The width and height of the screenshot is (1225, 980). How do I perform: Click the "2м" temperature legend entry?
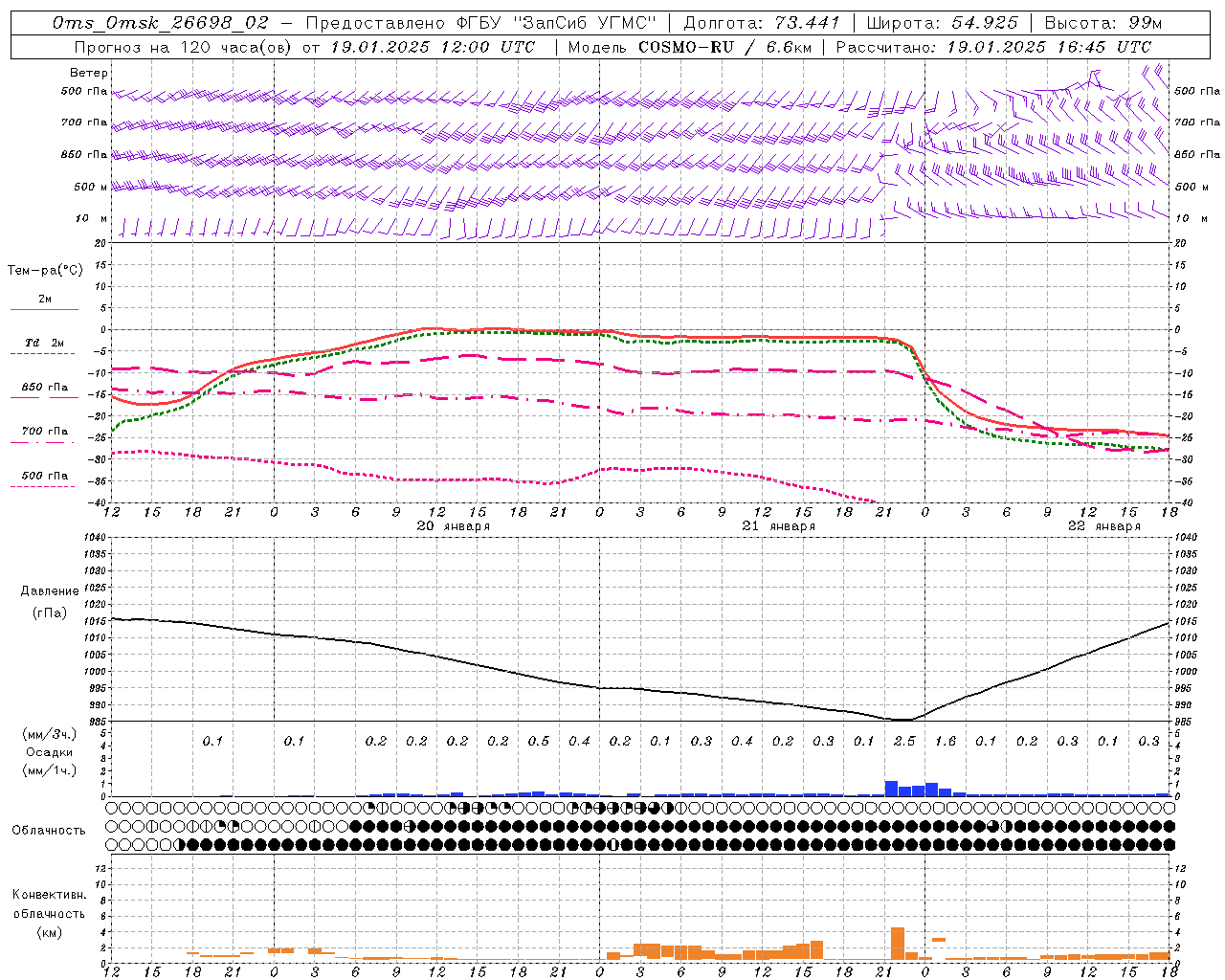tap(45, 300)
